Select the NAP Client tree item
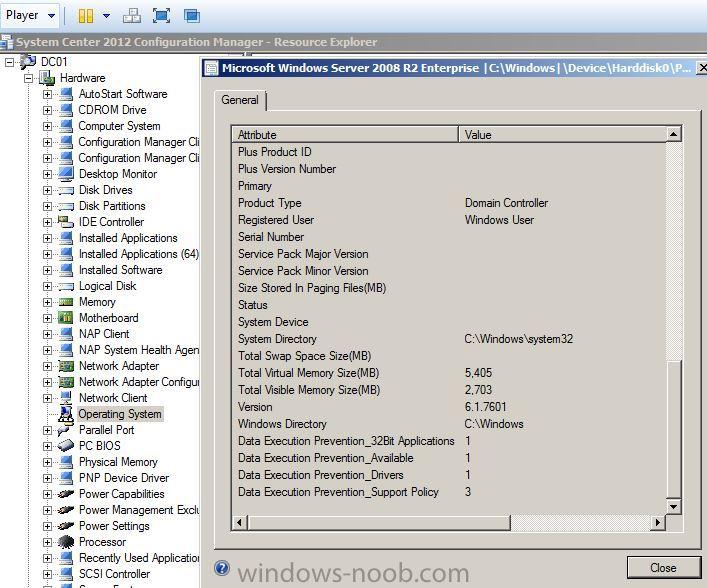 [104, 334]
